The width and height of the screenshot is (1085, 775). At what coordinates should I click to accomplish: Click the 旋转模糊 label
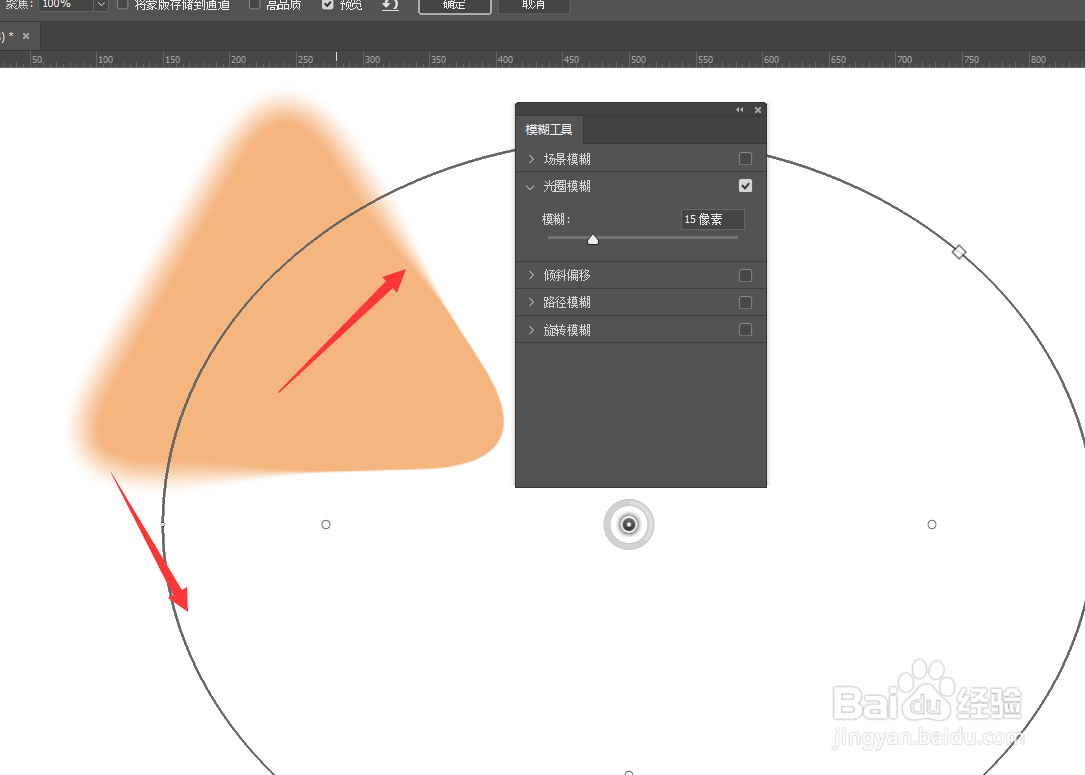[567, 330]
